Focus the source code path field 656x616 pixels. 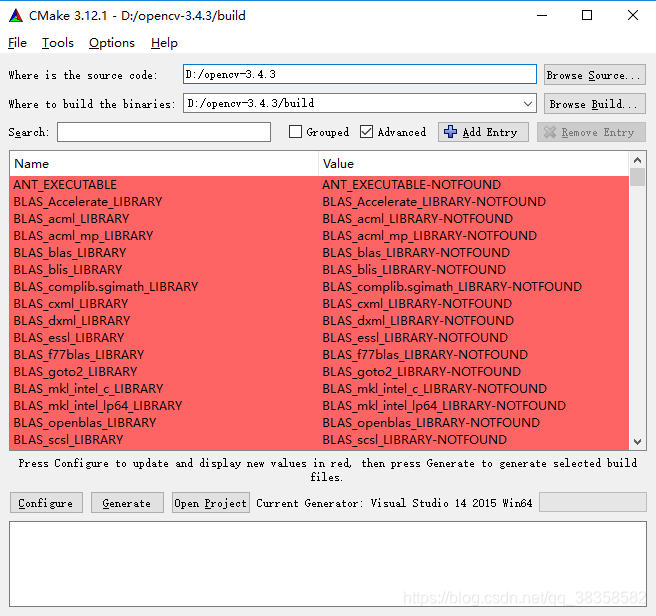pyautogui.click(x=360, y=74)
